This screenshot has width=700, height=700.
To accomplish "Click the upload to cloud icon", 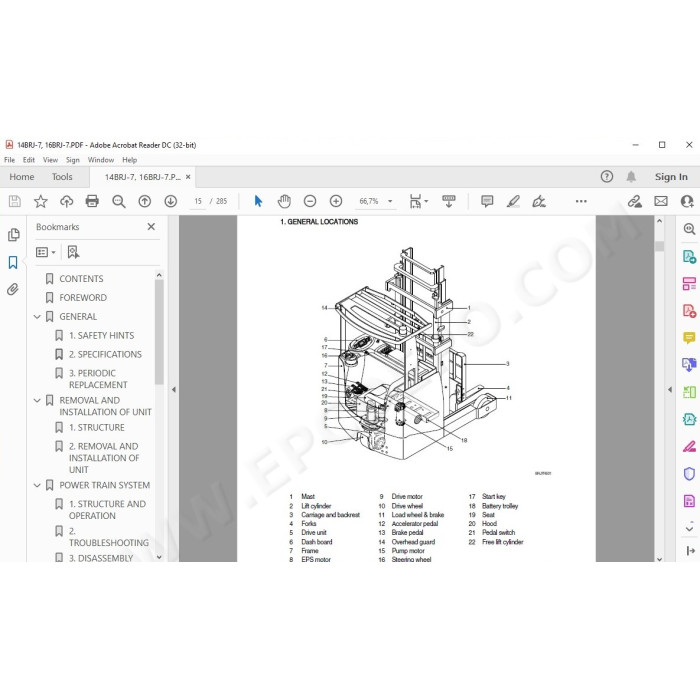I will (67, 201).
